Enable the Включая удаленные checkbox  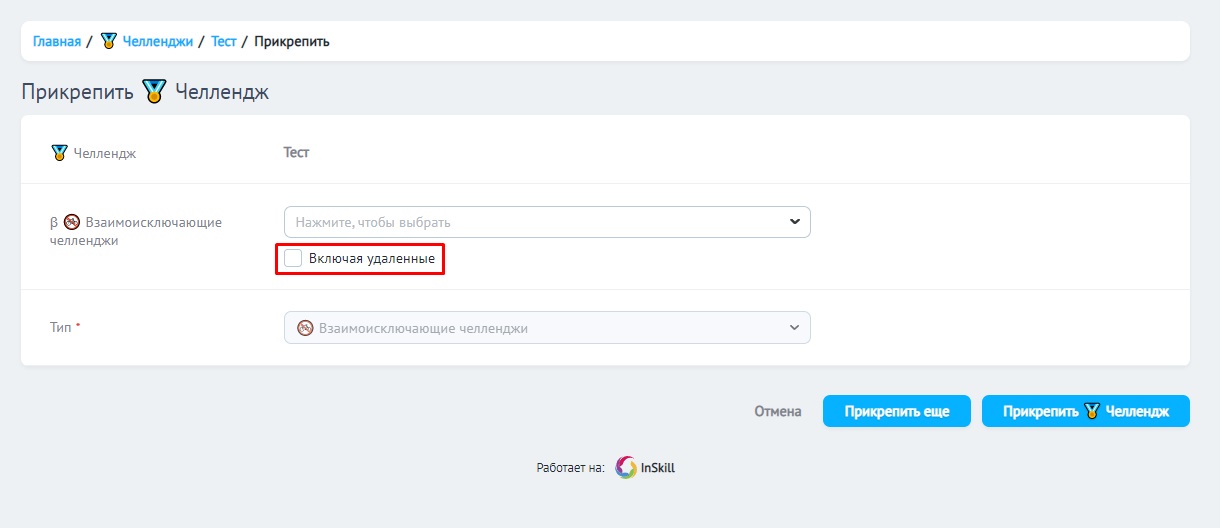(293, 258)
